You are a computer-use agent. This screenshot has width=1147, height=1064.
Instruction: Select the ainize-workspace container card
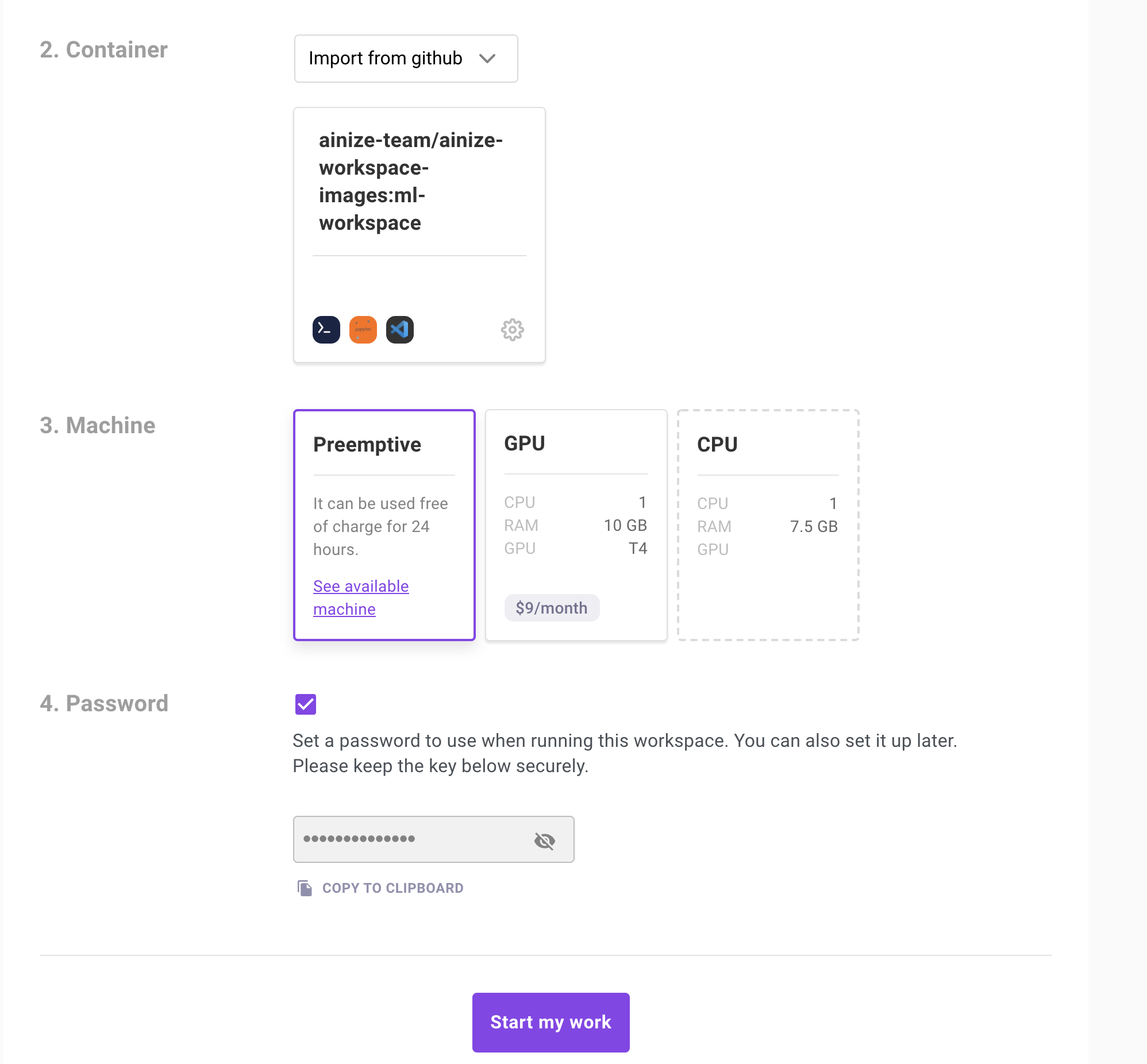click(419, 233)
